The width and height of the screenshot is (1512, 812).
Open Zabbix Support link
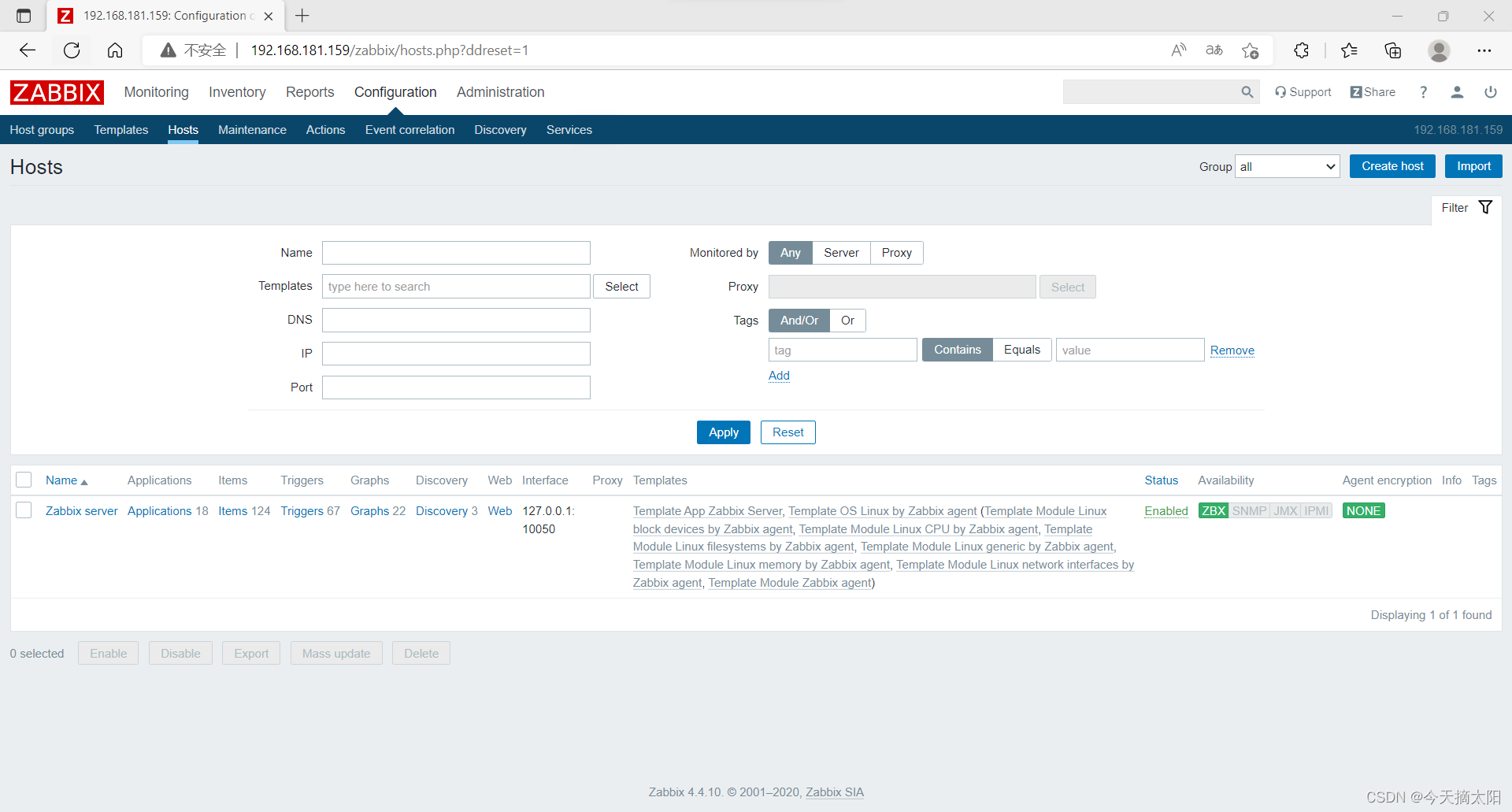coord(1303,92)
